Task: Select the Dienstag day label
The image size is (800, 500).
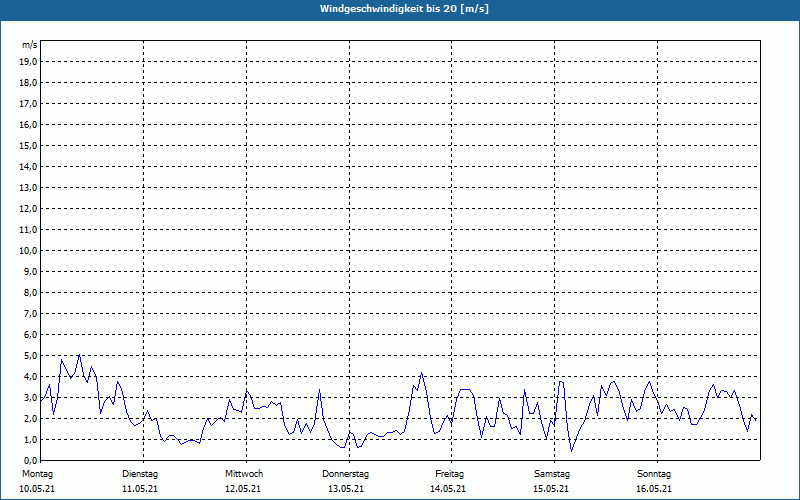Action: (140, 473)
